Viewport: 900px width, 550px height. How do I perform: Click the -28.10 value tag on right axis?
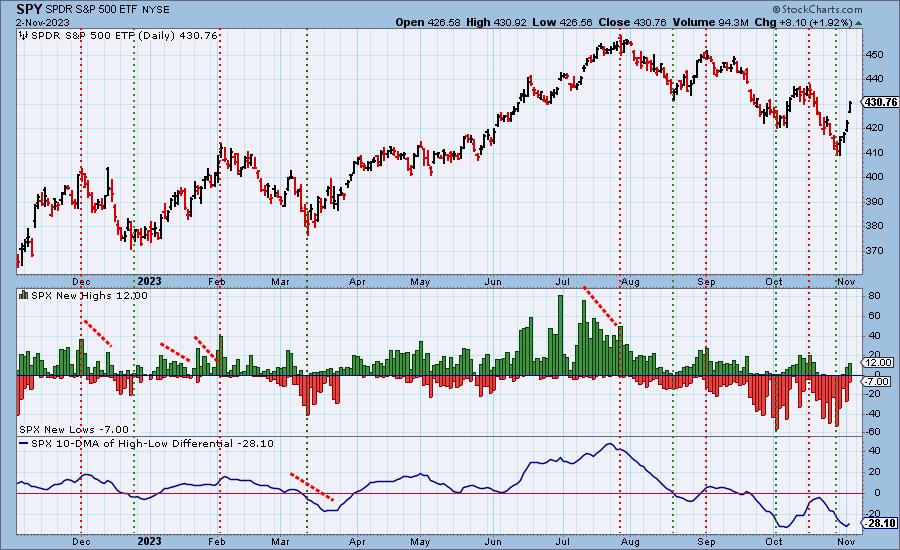(x=881, y=523)
